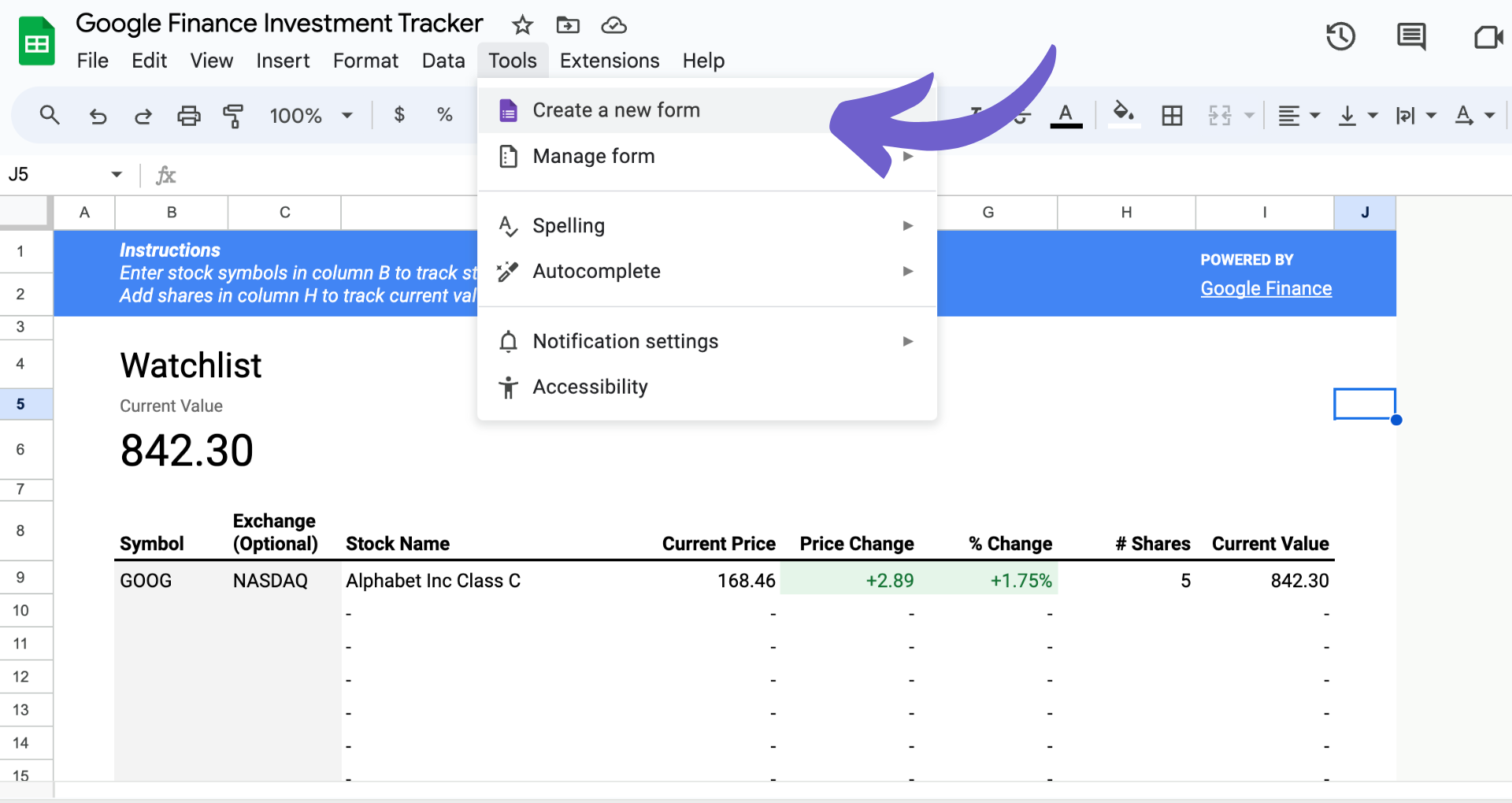Click the borders grid icon
1512x803 pixels.
(x=1172, y=116)
